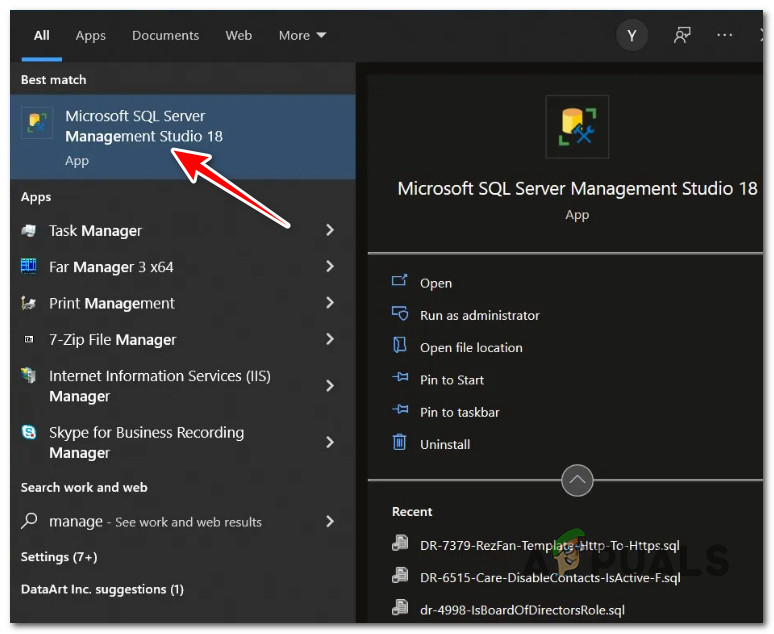
Task: Click the Pin to taskbar pin icon
Action: tap(400, 410)
